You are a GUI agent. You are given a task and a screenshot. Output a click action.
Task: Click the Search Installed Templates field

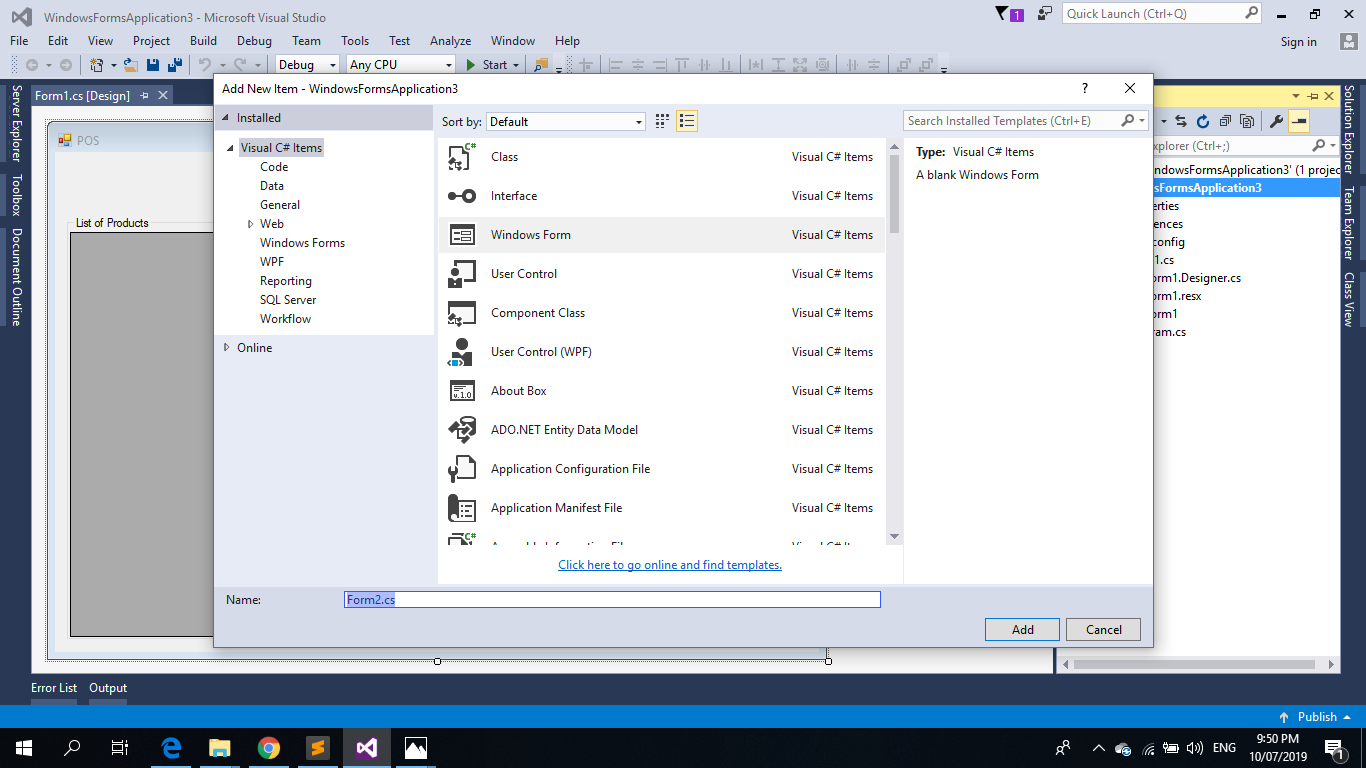[x=1012, y=121]
